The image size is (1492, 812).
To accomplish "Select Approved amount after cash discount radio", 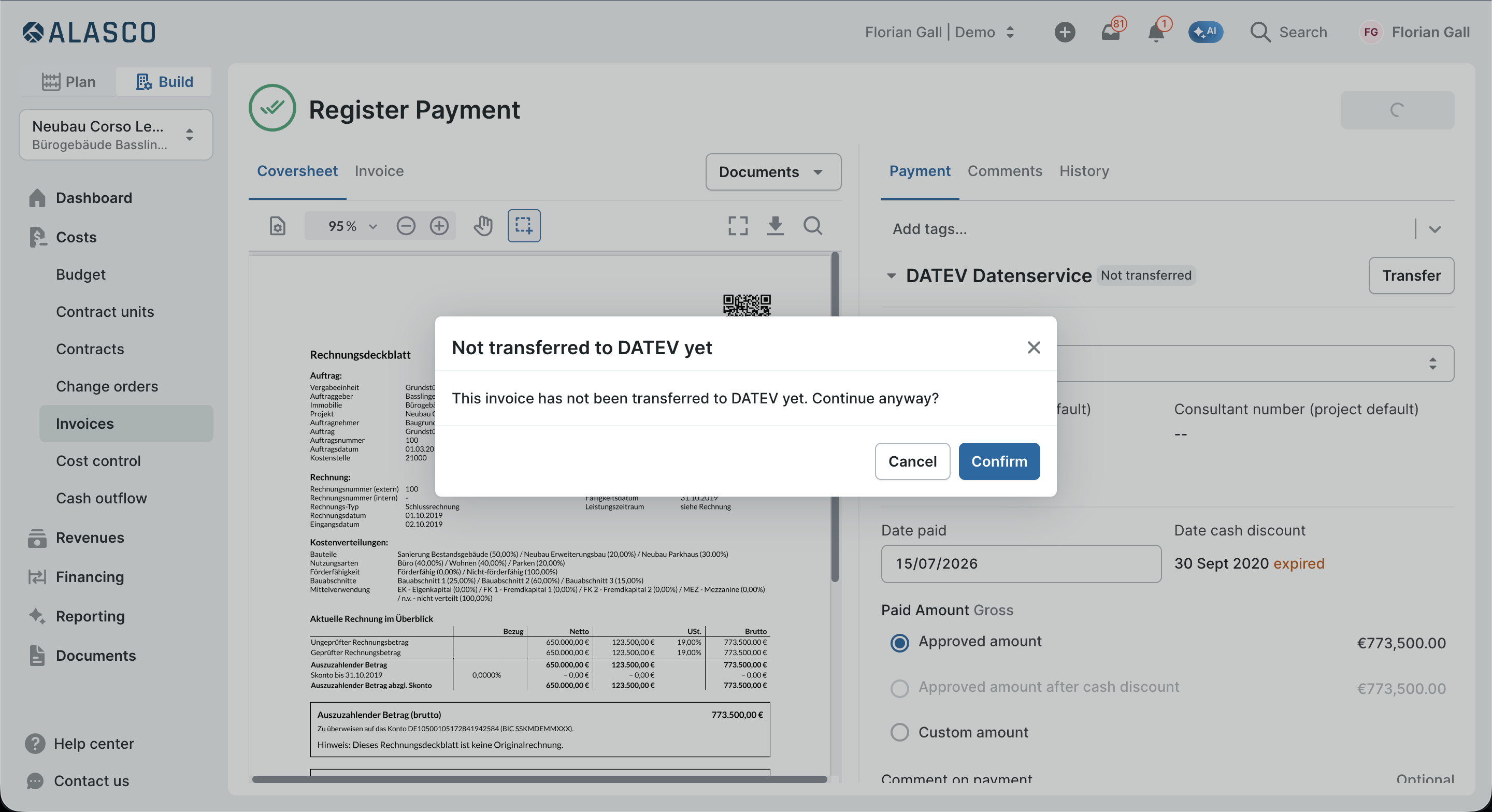I will [899, 688].
